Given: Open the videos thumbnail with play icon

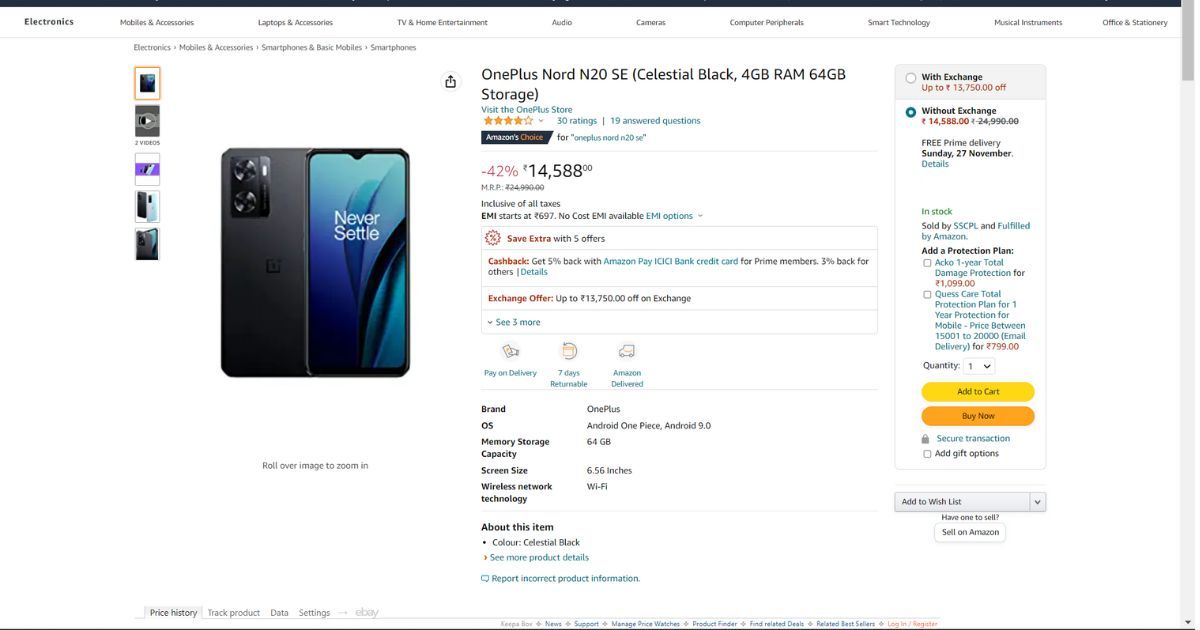Looking at the screenshot, I should point(147,121).
